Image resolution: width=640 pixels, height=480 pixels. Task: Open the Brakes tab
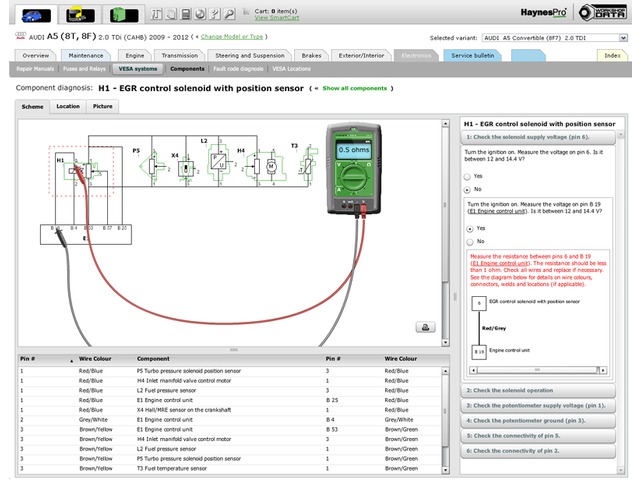click(x=311, y=56)
